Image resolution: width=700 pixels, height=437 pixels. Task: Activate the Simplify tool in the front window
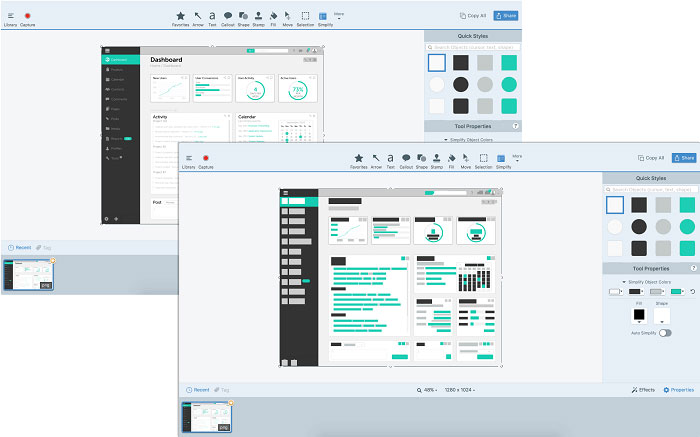coord(501,158)
